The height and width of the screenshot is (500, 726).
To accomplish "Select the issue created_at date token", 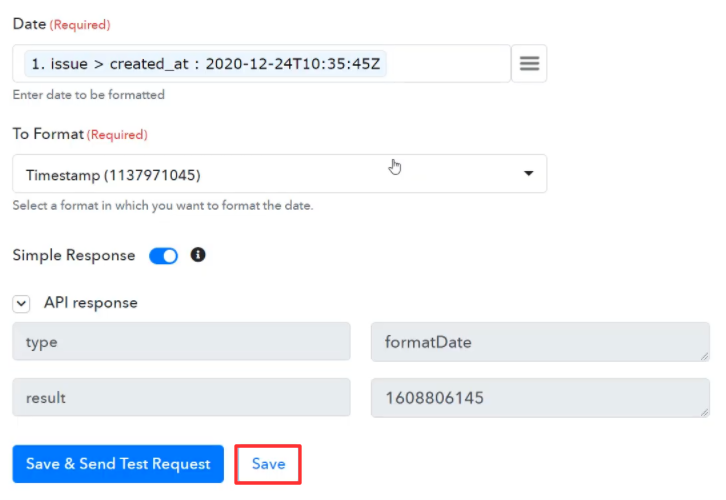I will click(206, 64).
